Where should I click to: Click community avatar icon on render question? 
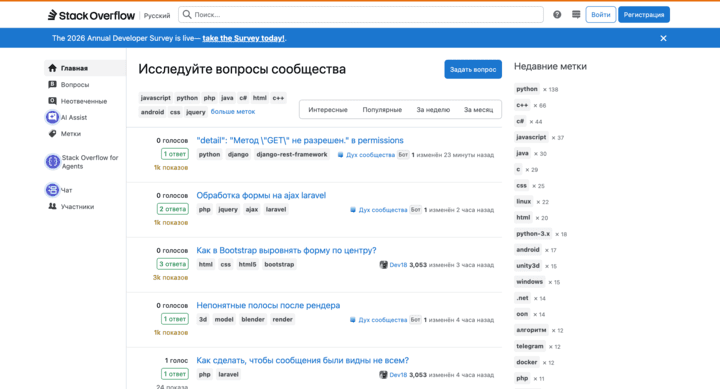pos(353,320)
